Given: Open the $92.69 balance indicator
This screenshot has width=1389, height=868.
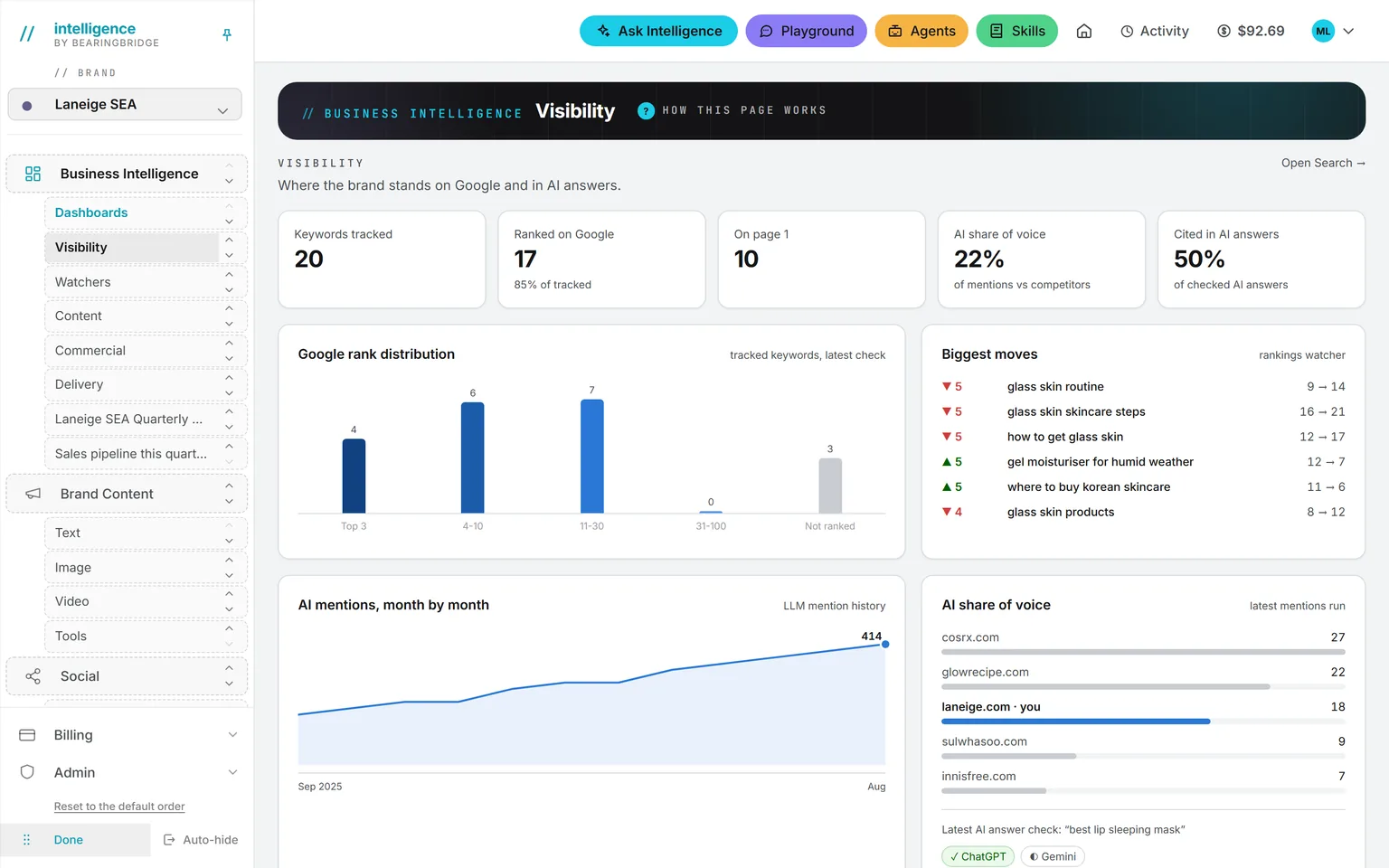Looking at the screenshot, I should pos(1251,31).
